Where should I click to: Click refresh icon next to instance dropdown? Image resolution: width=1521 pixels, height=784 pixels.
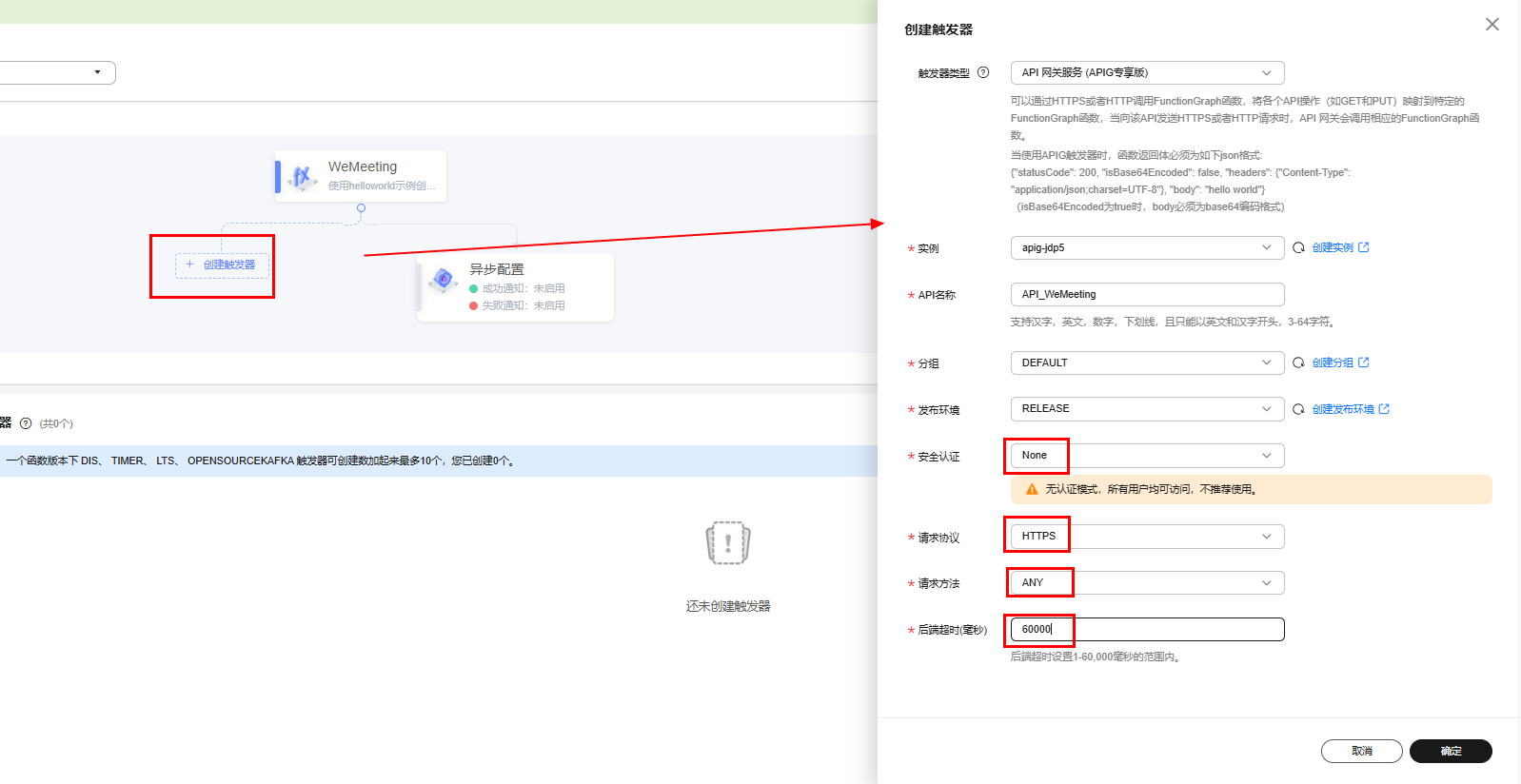coord(1298,247)
